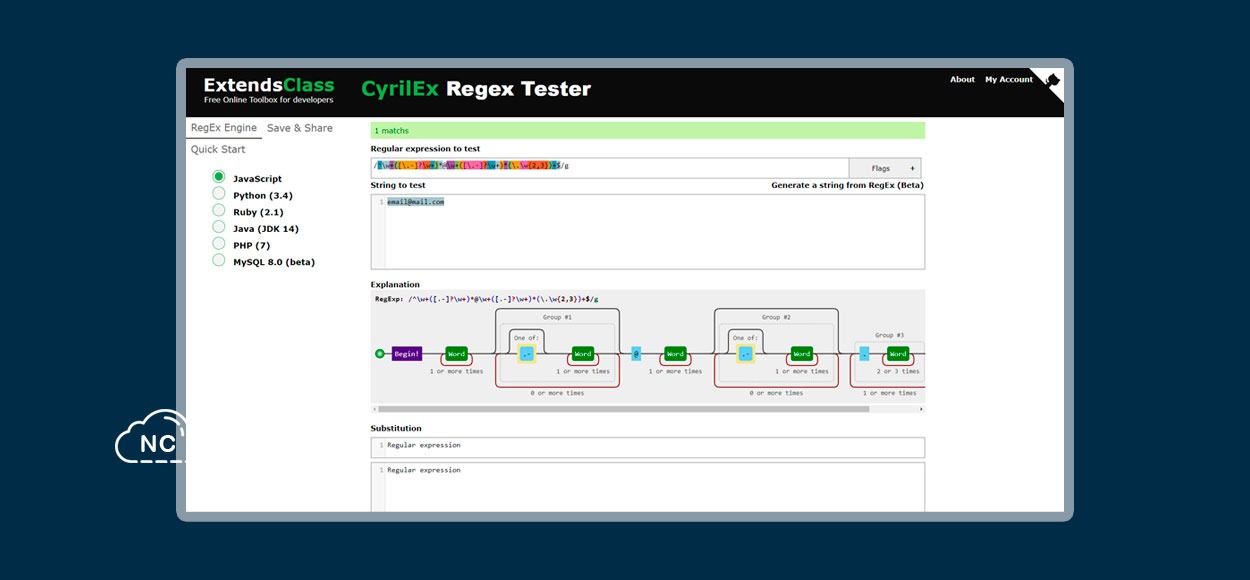The height and width of the screenshot is (580, 1250).
Task: Select the JavaScript regex engine radio
Action: (x=218, y=177)
